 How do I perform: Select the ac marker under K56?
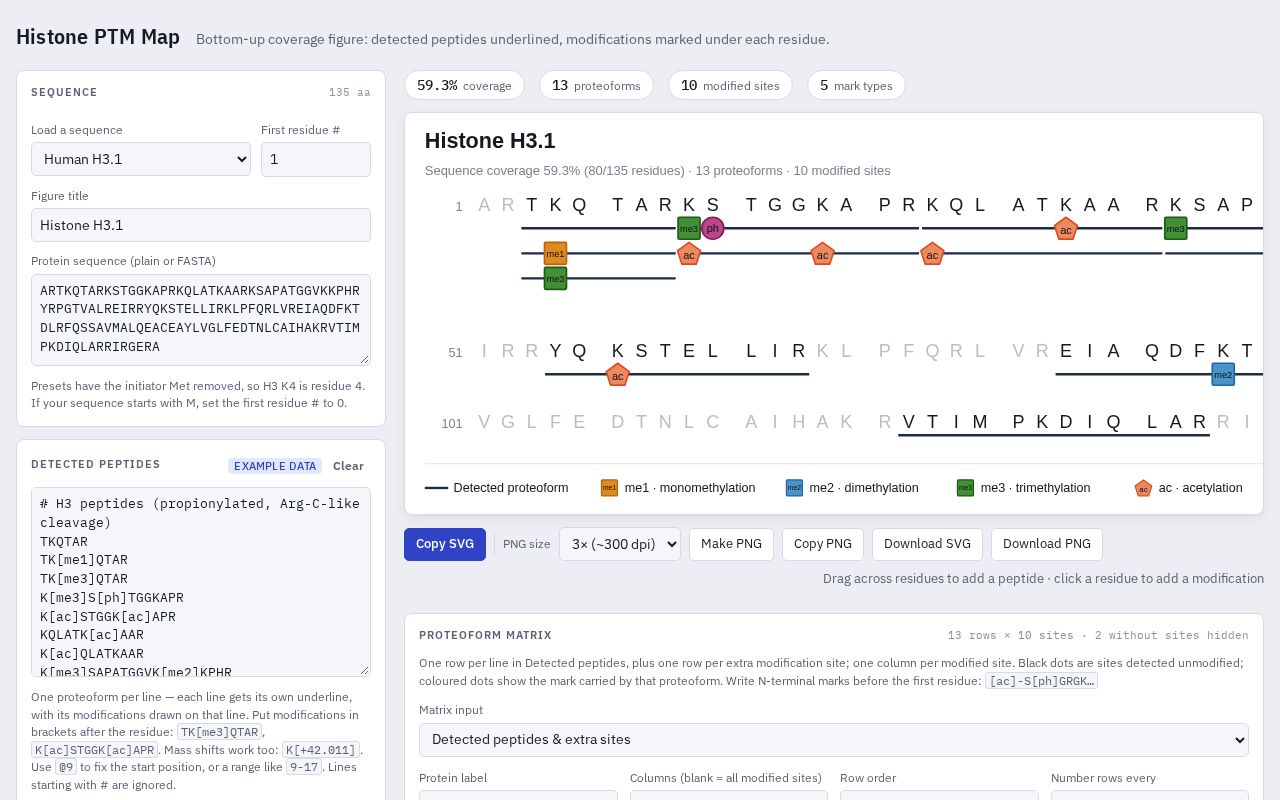point(618,375)
